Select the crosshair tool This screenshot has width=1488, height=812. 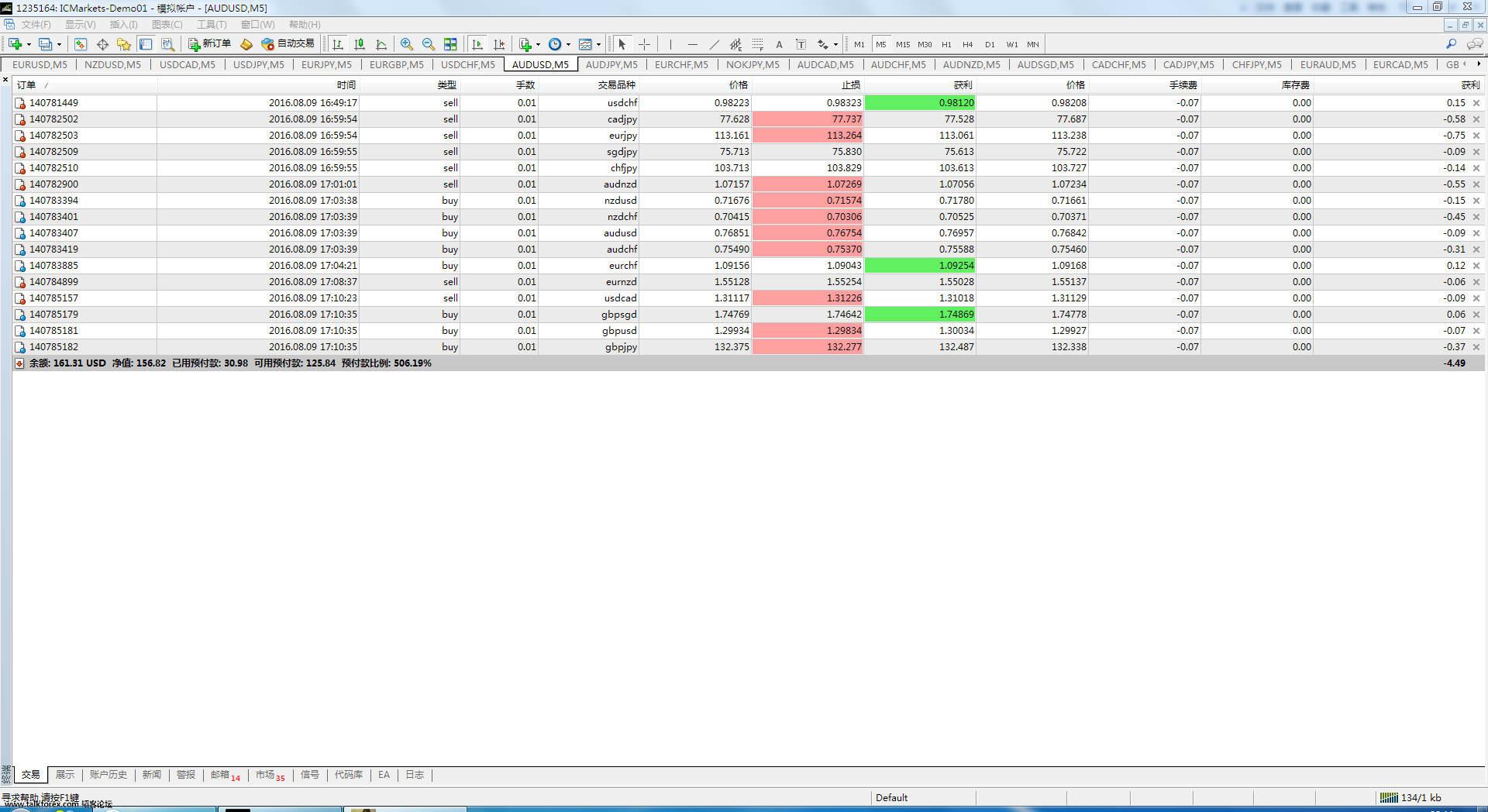tap(644, 44)
